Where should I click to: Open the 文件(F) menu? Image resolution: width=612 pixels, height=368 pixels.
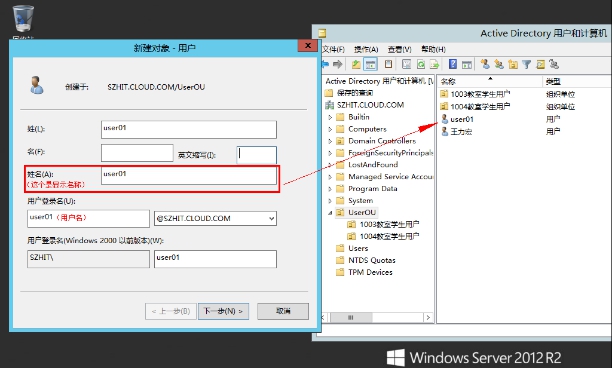334,50
